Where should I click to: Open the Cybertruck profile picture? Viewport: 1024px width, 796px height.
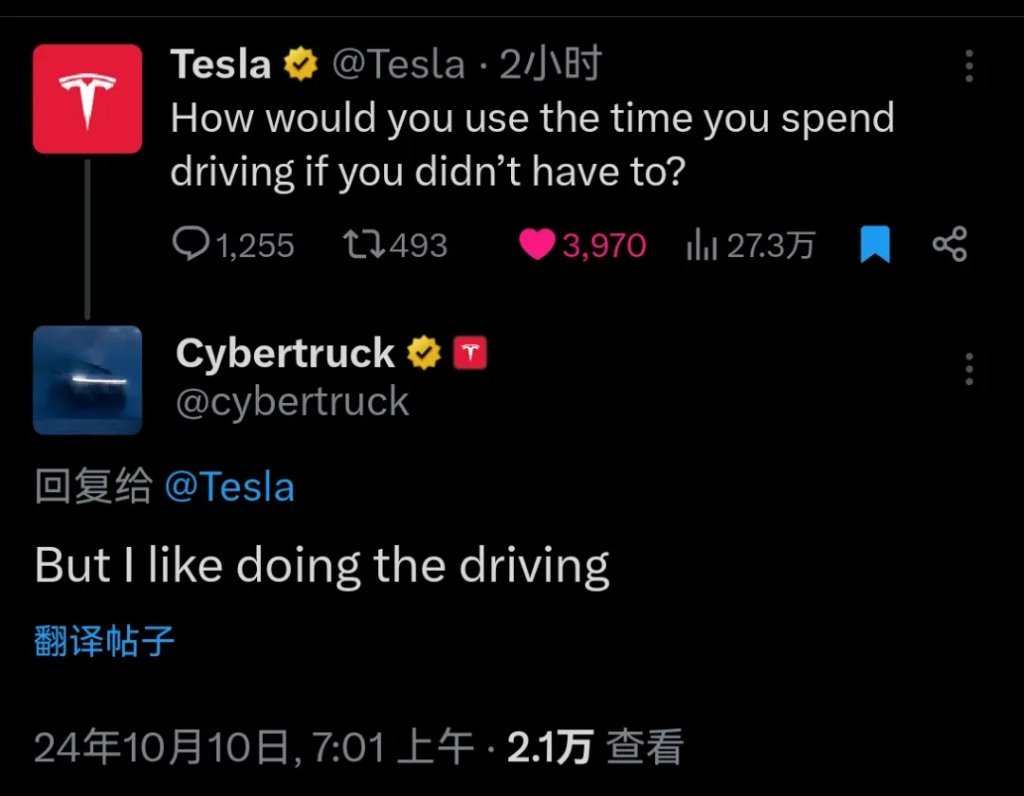point(87,380)
